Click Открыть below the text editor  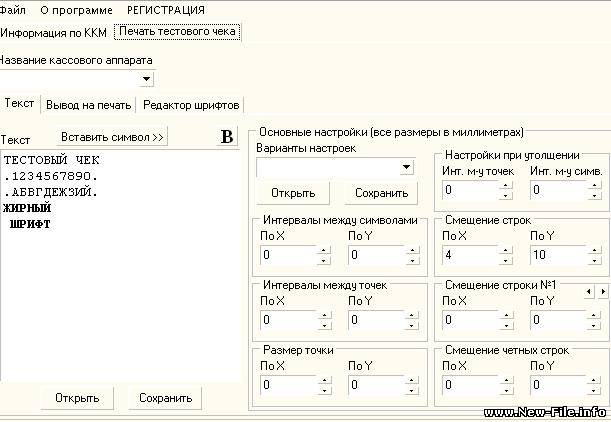click(77, 398)
